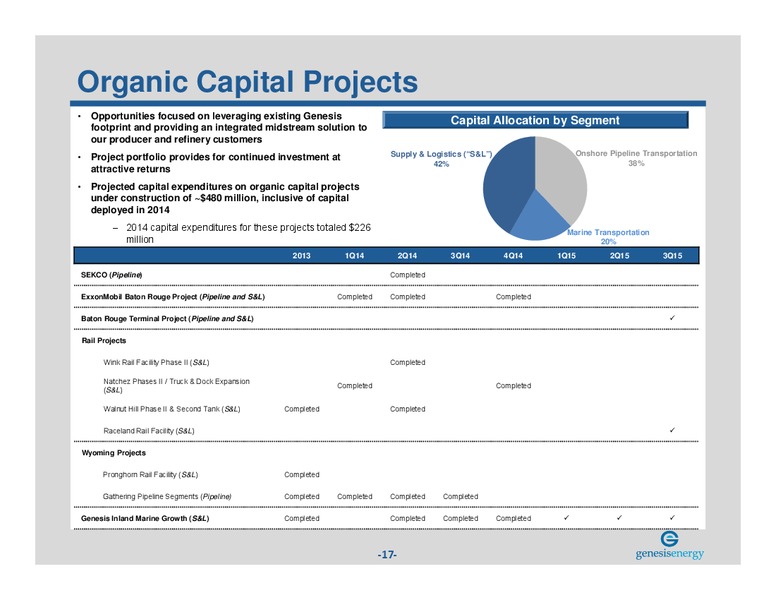776x600 pixels.
Task: Click the Organic Capital Projects title
Action: [247, 81]
